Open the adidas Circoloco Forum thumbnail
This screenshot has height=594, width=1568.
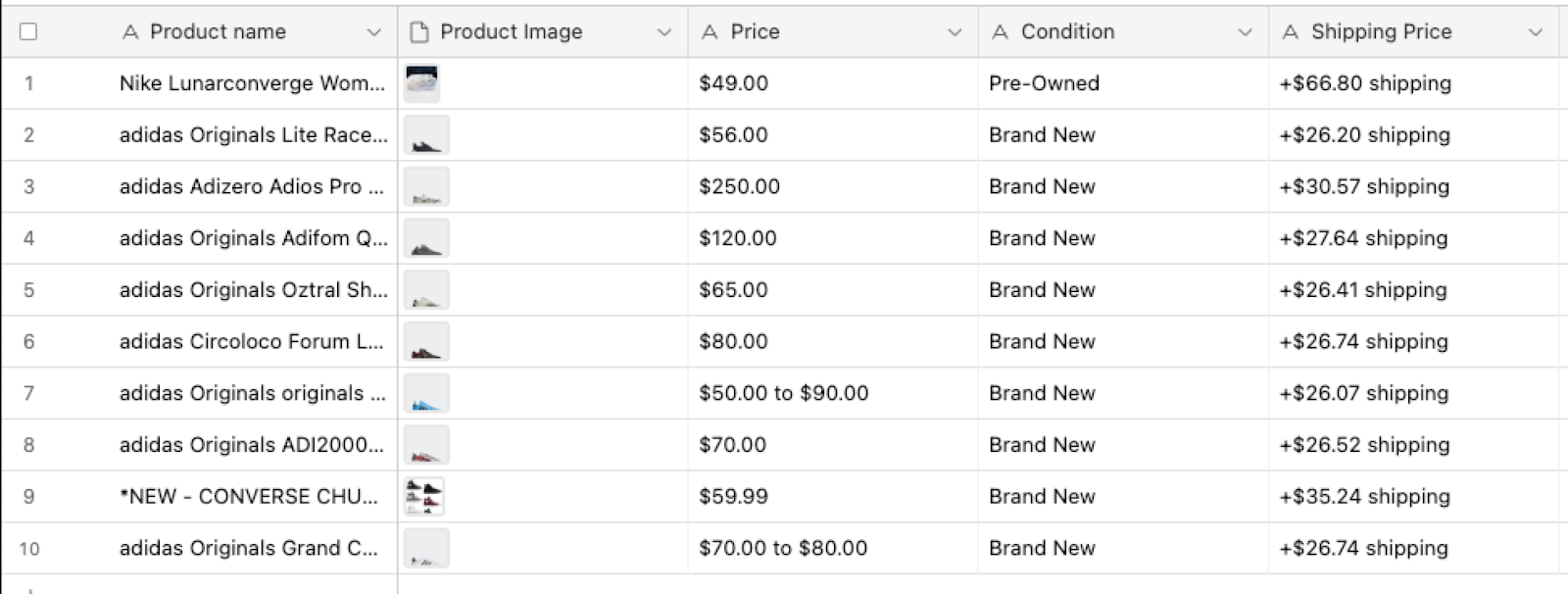click(x=426, y=342)
